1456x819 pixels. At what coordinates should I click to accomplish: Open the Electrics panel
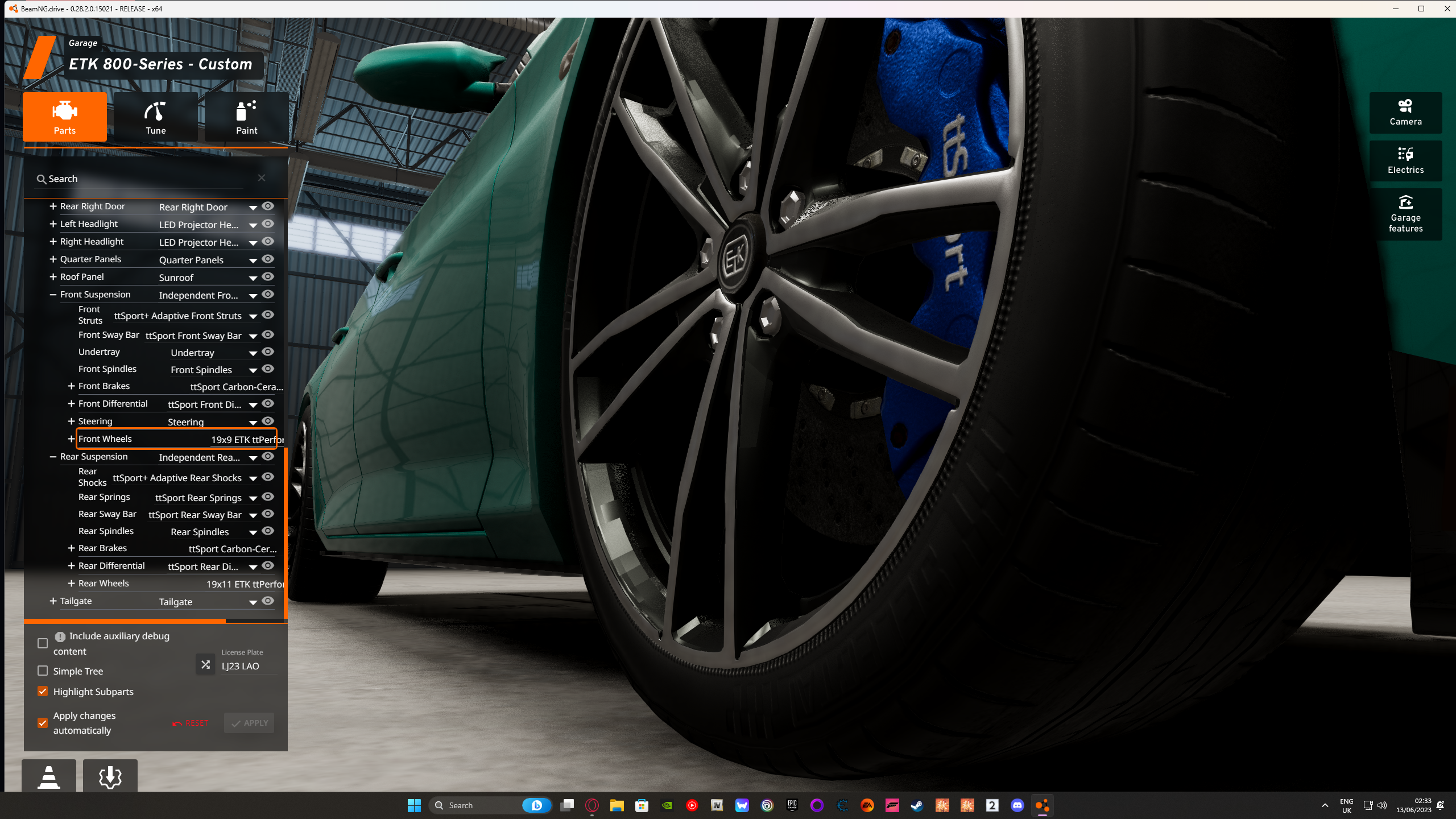click(x=1405, y=161)
